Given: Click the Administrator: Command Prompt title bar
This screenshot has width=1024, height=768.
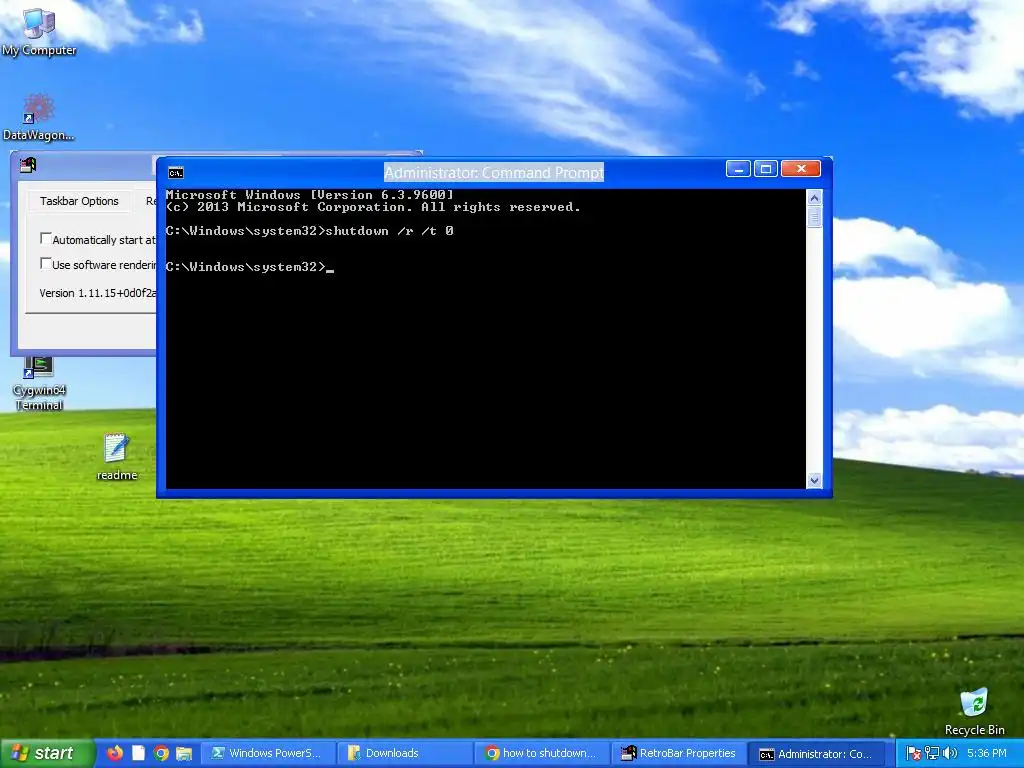Looking at the screenshot, I should click(x=494, y=172).
